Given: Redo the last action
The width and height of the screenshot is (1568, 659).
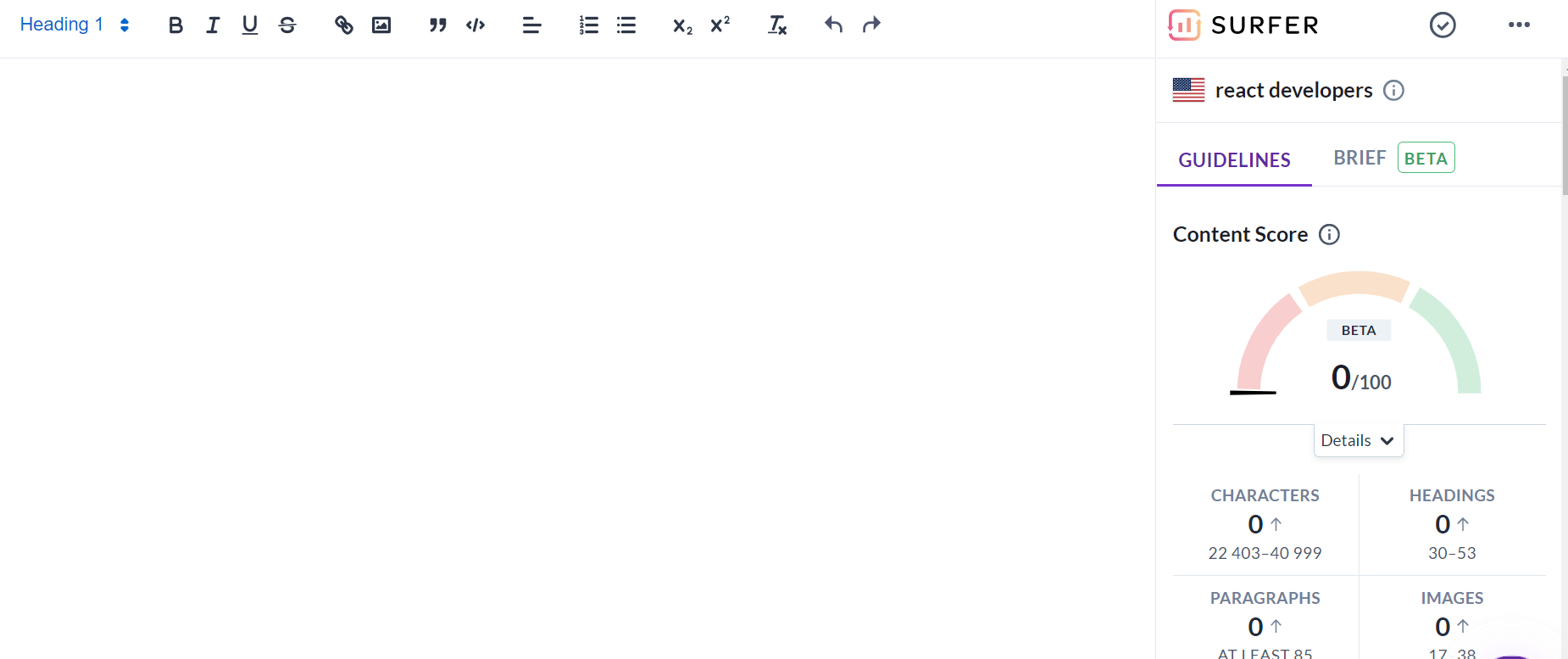Looking at the screenshot, I should (871, 25).
